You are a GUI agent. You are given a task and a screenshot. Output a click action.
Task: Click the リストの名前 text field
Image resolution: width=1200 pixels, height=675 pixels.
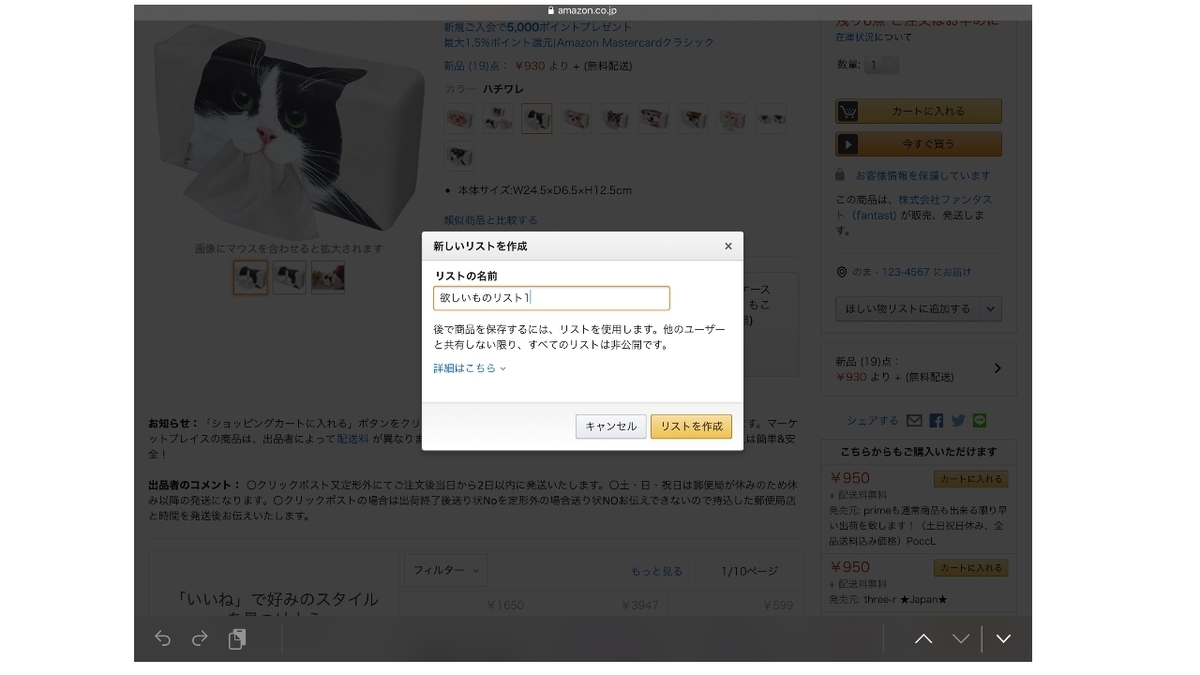coord(551,298)
